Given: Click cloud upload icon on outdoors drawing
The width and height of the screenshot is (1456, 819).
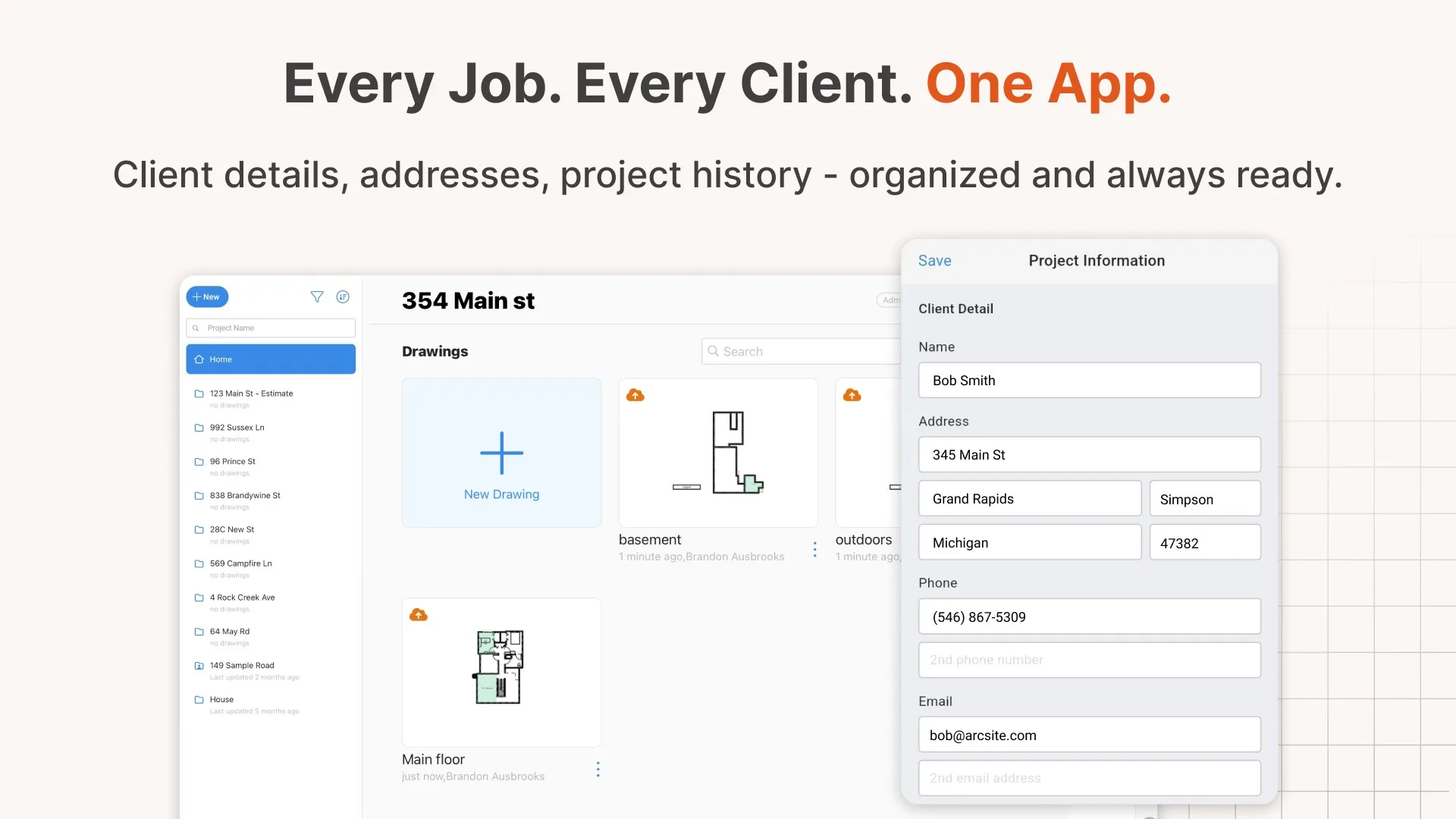Looking at the screenshot, I should (852, 395).
